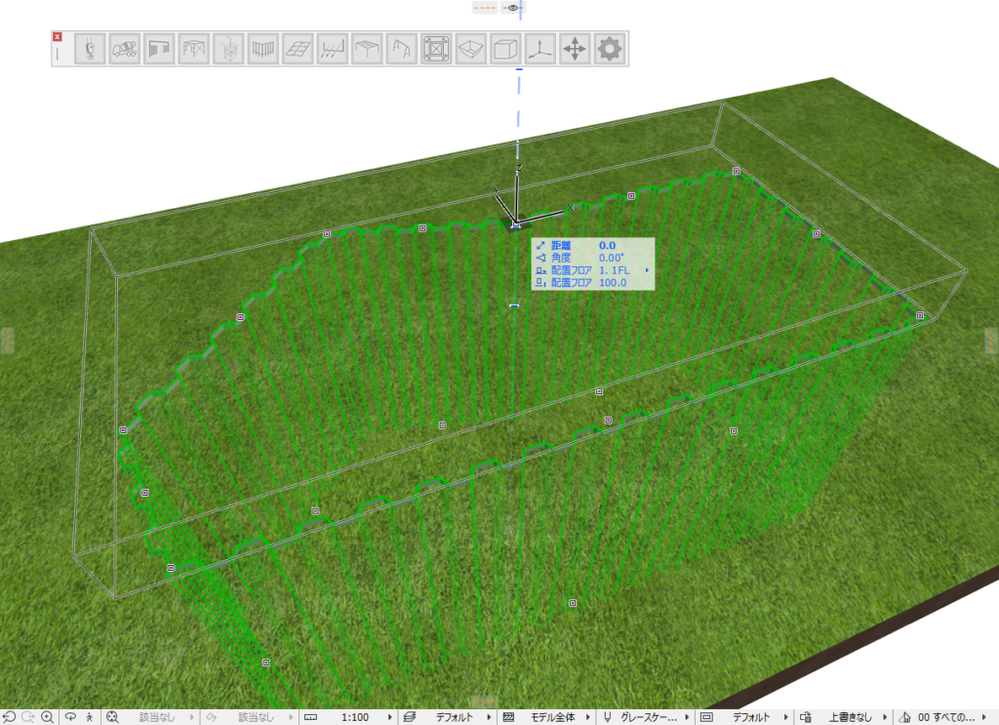Expand the 配置フロア 1. 1FL tracker arrow
The width and height of the screenshot is (999, 725).
[x=647, y=270]
